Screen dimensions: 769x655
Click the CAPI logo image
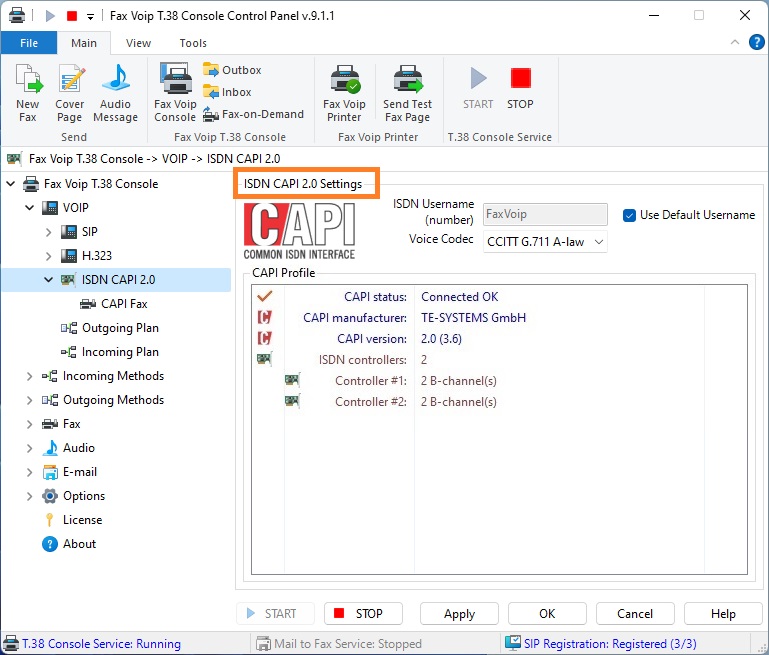tap(299, 231)
